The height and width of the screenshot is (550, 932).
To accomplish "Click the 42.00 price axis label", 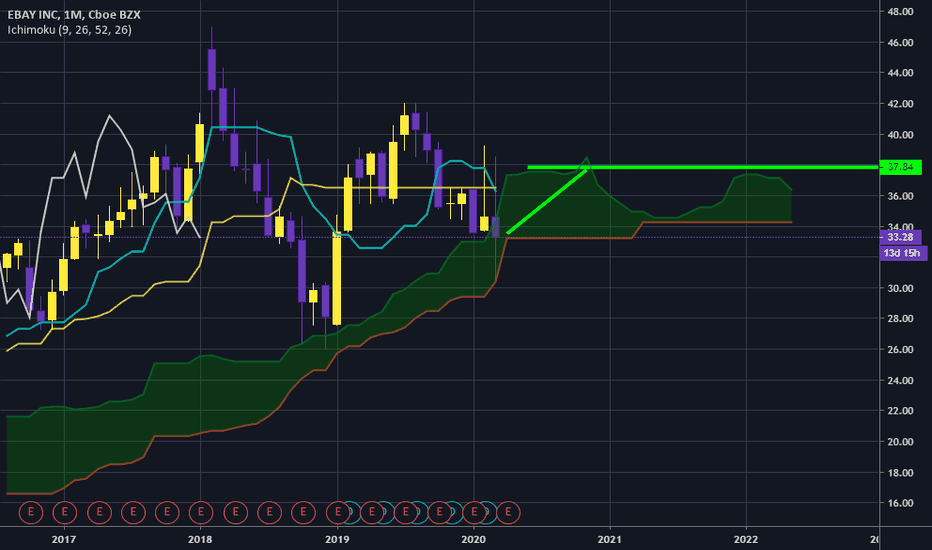I will tap(900, 103).
